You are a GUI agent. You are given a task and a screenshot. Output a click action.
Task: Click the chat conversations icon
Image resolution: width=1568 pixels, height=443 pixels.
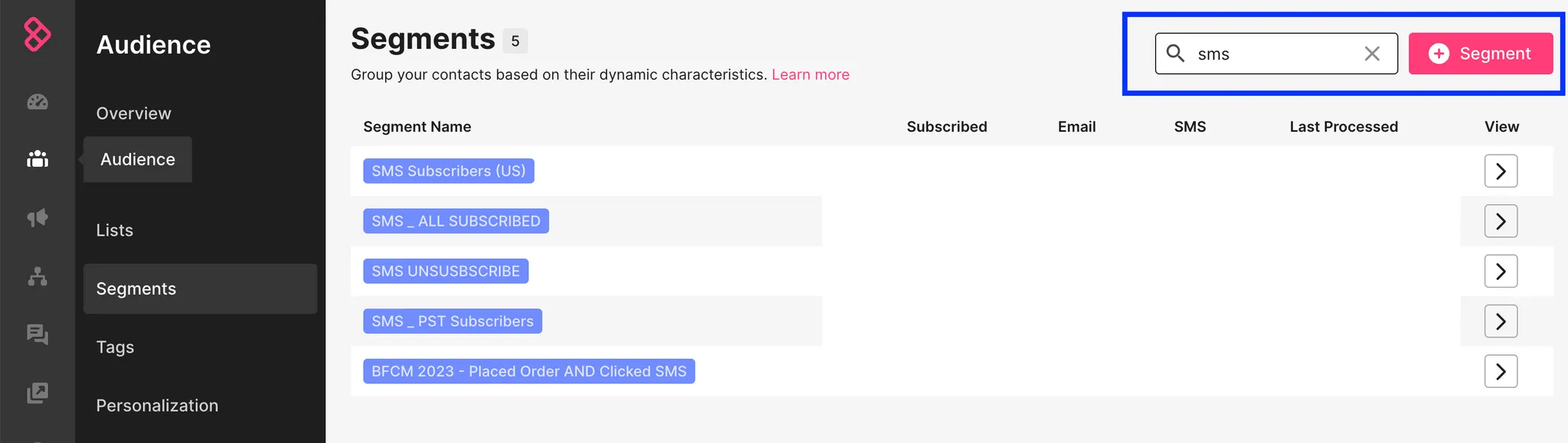[38, 334]
